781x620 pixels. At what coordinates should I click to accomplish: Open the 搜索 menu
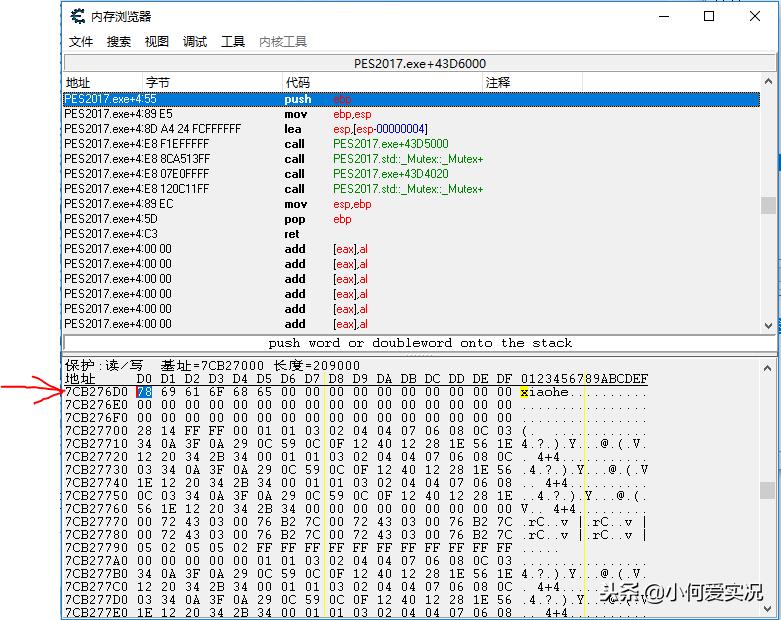point(119,42)
